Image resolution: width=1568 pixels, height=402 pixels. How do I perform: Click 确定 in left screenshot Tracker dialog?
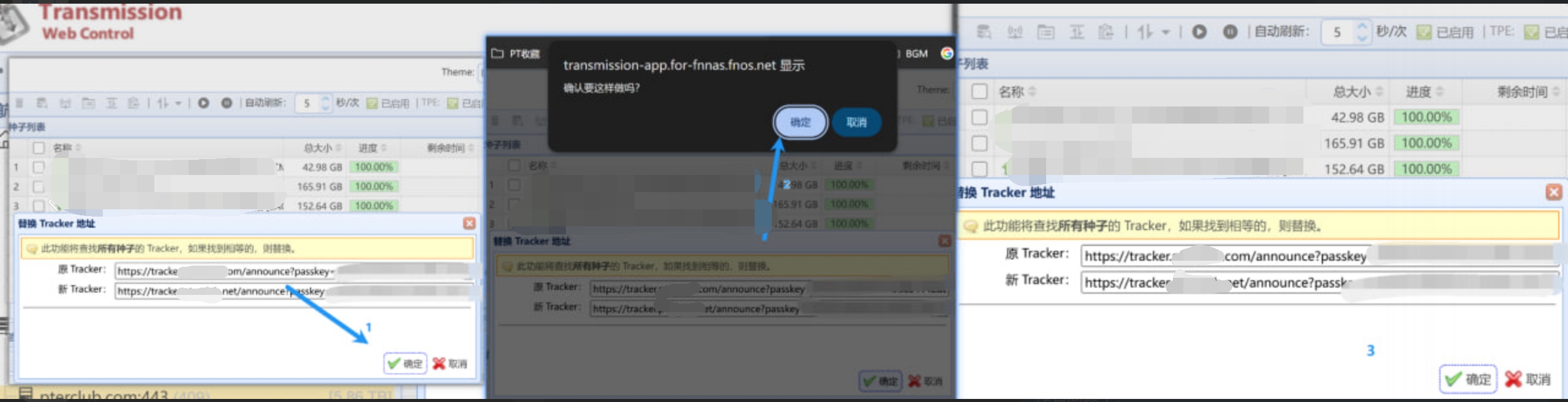point(404,363)
